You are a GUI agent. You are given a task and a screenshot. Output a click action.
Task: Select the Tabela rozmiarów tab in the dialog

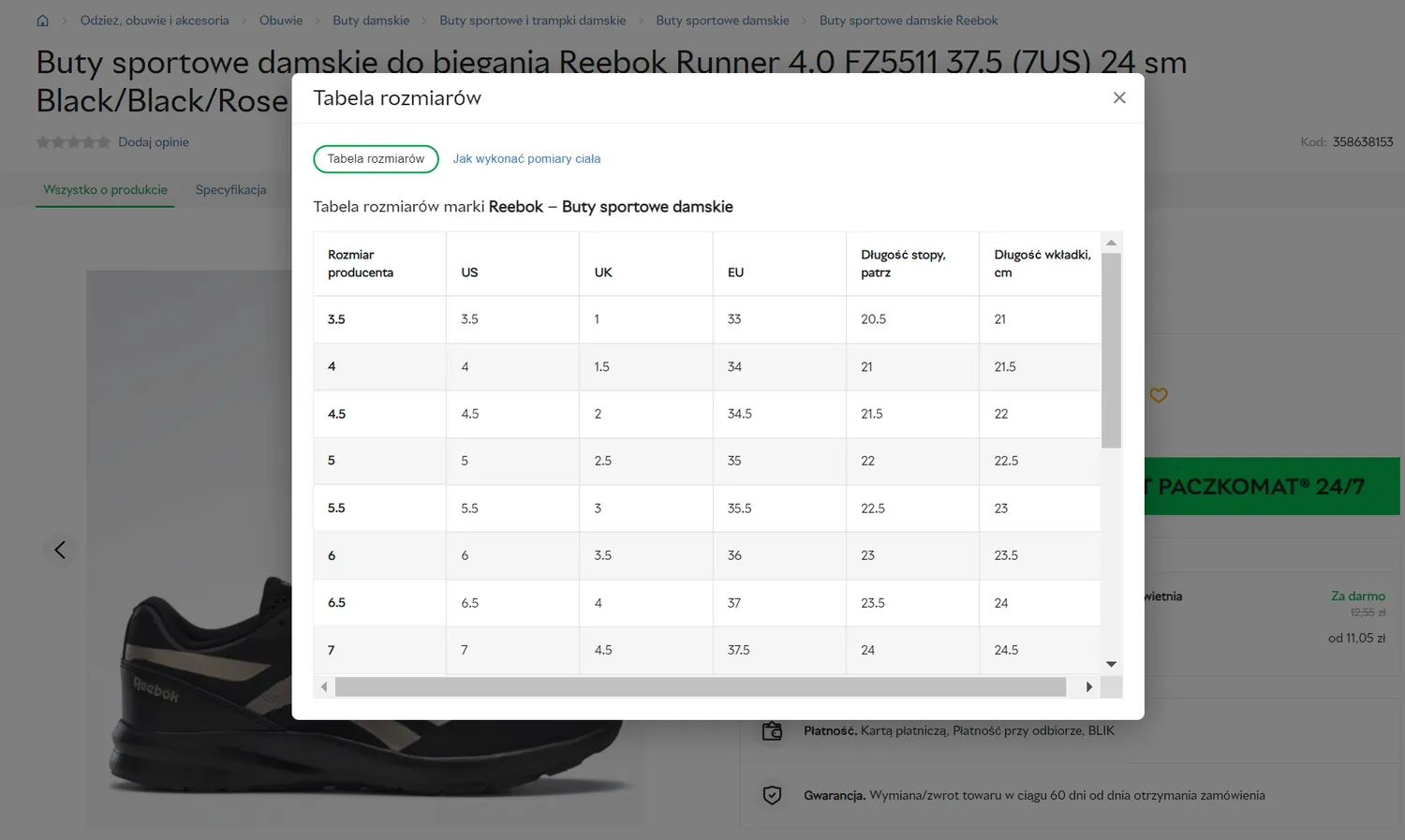tap(376, 159)
